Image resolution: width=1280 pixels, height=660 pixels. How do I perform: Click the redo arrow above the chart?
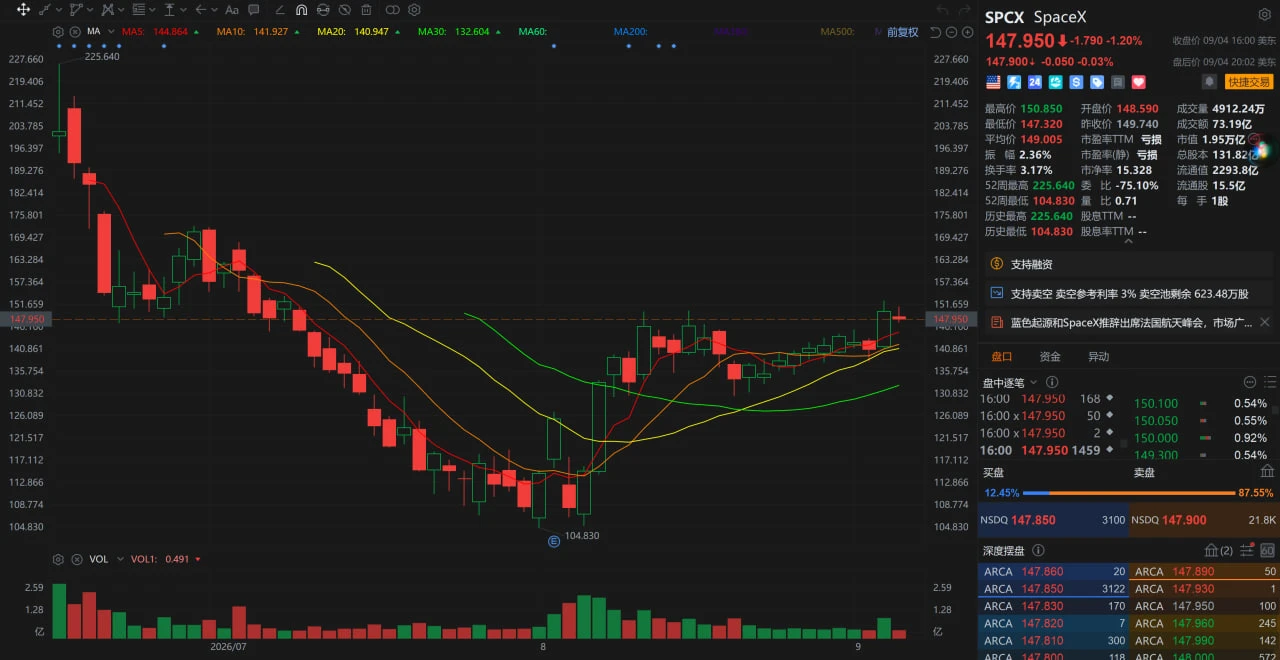click(x=963, y=10)
